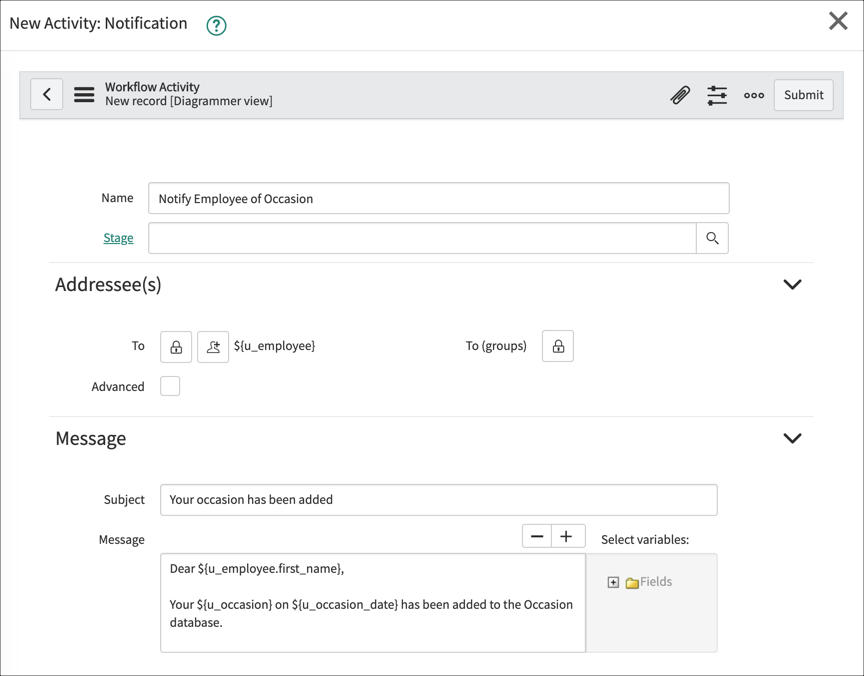Attach a file using the paperclip icon
The height and width of the screenshot is (676, 864).
(681, 94)
